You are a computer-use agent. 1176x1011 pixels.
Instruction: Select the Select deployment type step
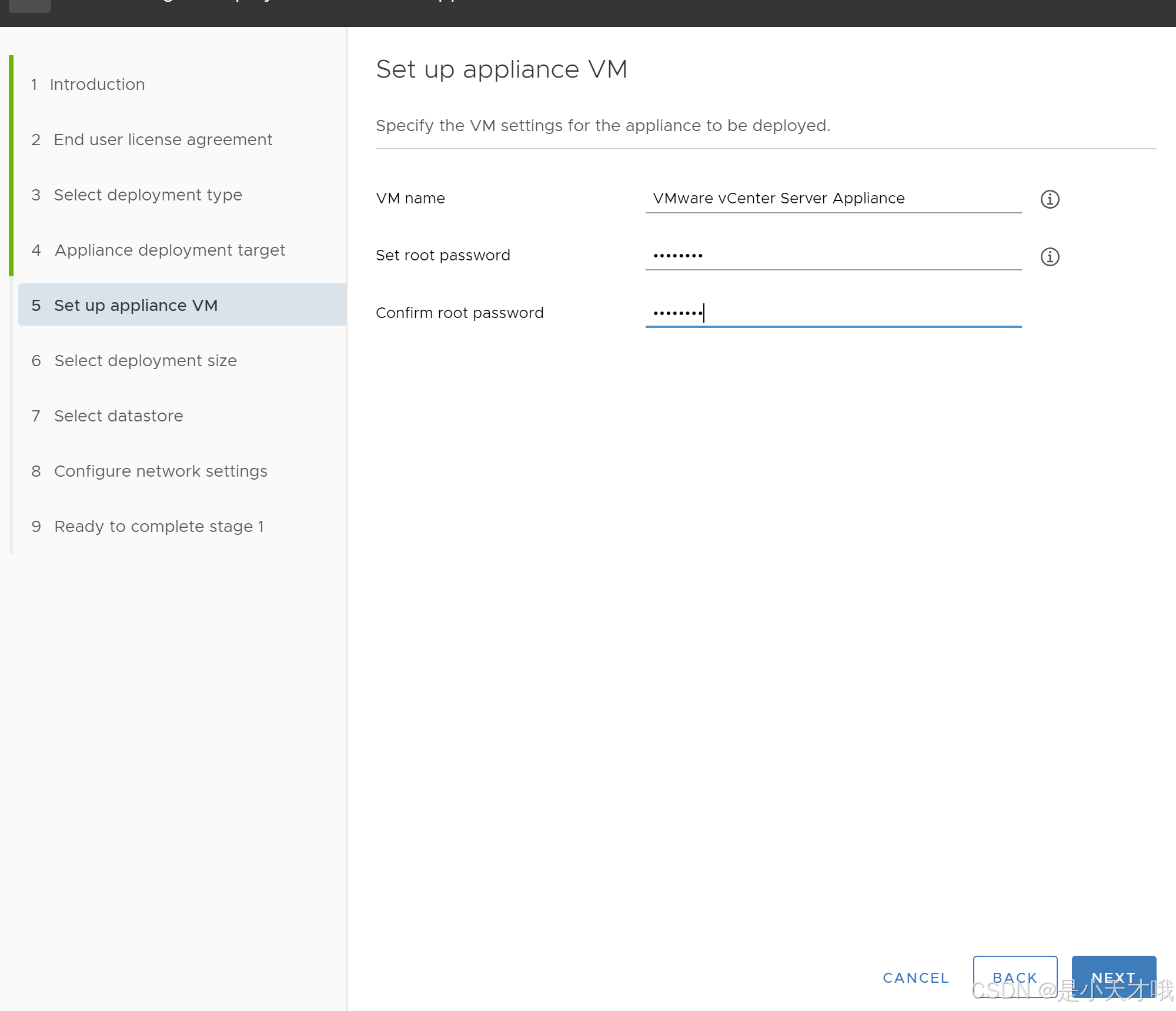[x=148, y=195]
